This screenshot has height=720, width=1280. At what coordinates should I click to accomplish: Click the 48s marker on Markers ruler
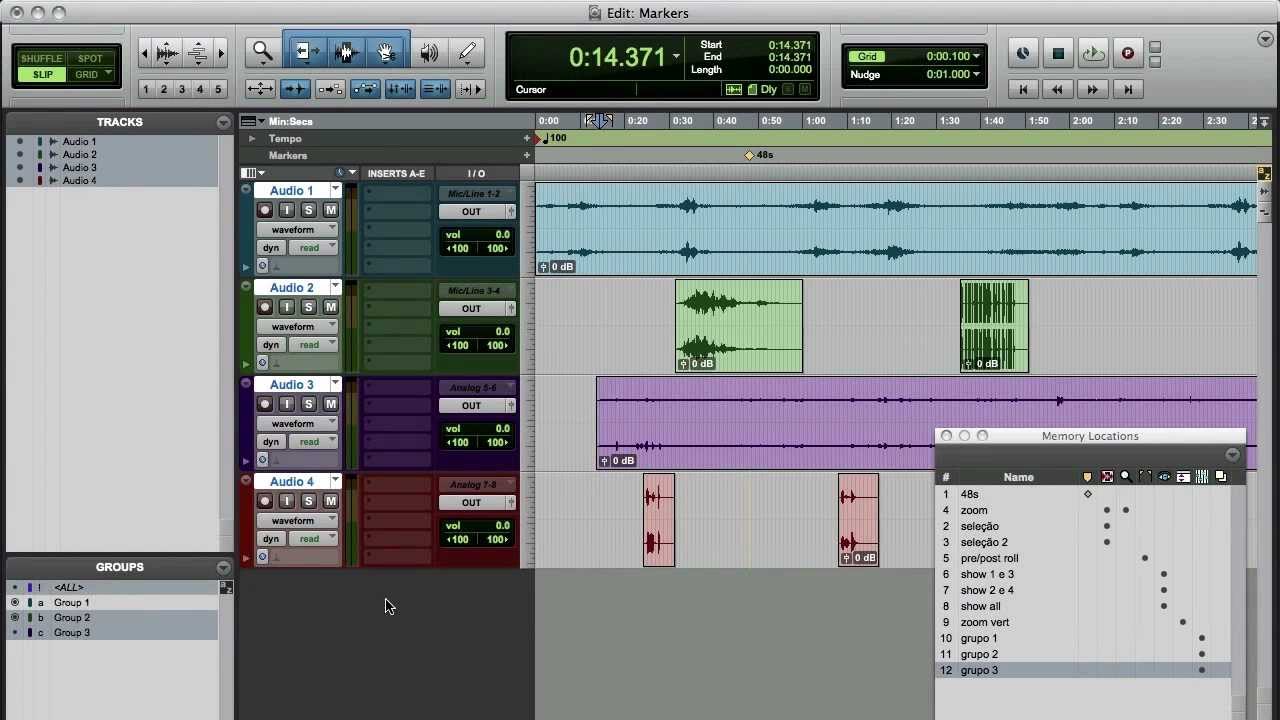750,155
